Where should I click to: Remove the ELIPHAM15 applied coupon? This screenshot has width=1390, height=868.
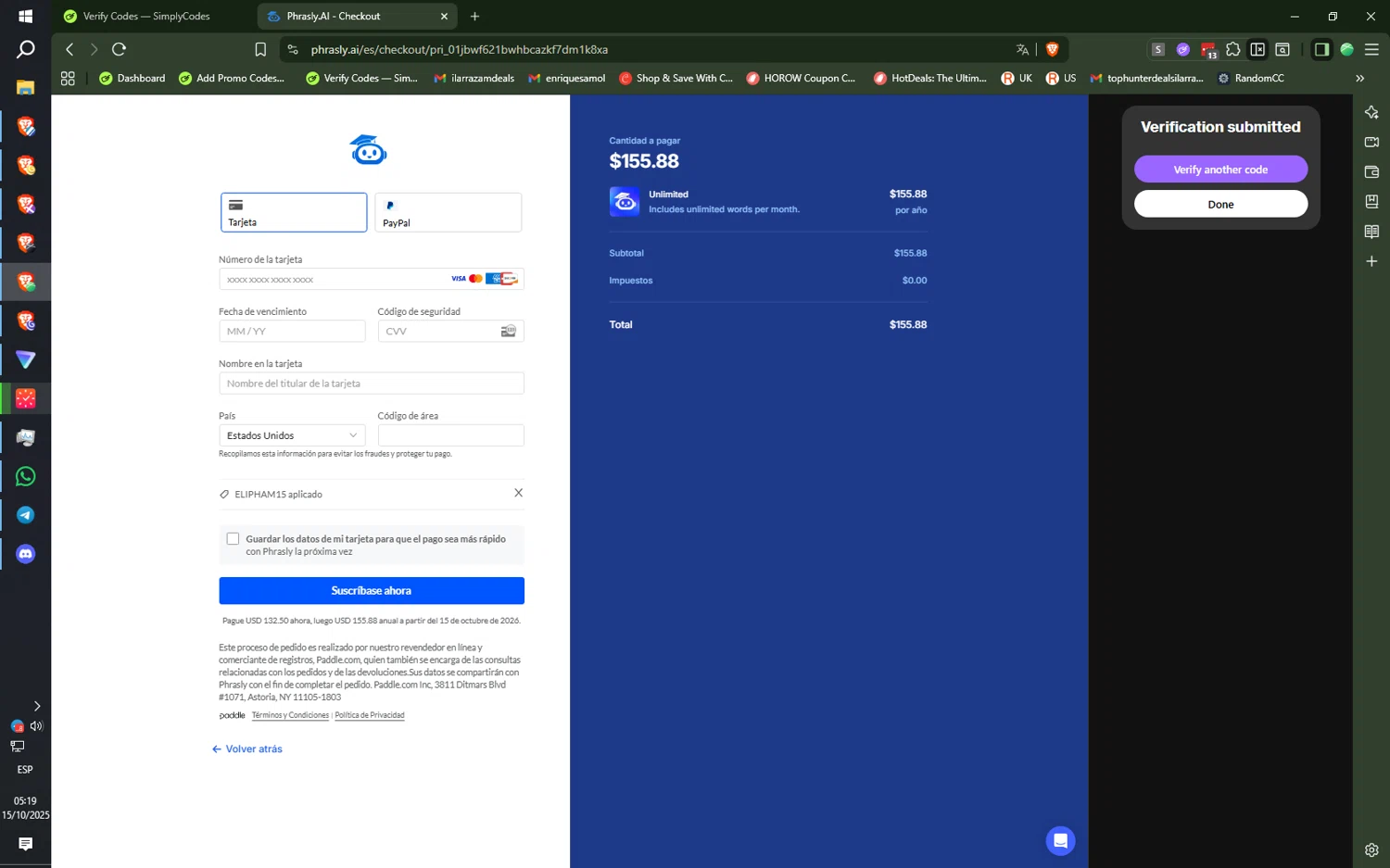(518, 493)
